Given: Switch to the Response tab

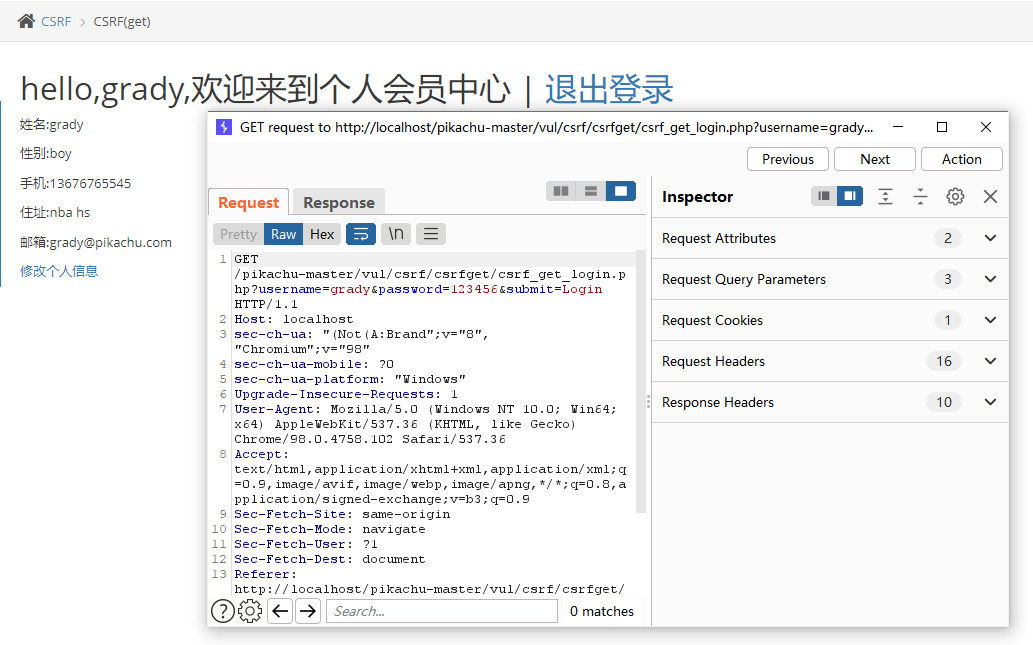Looking at the screenshot, I should pyautogui.click(x=339, y=203).
